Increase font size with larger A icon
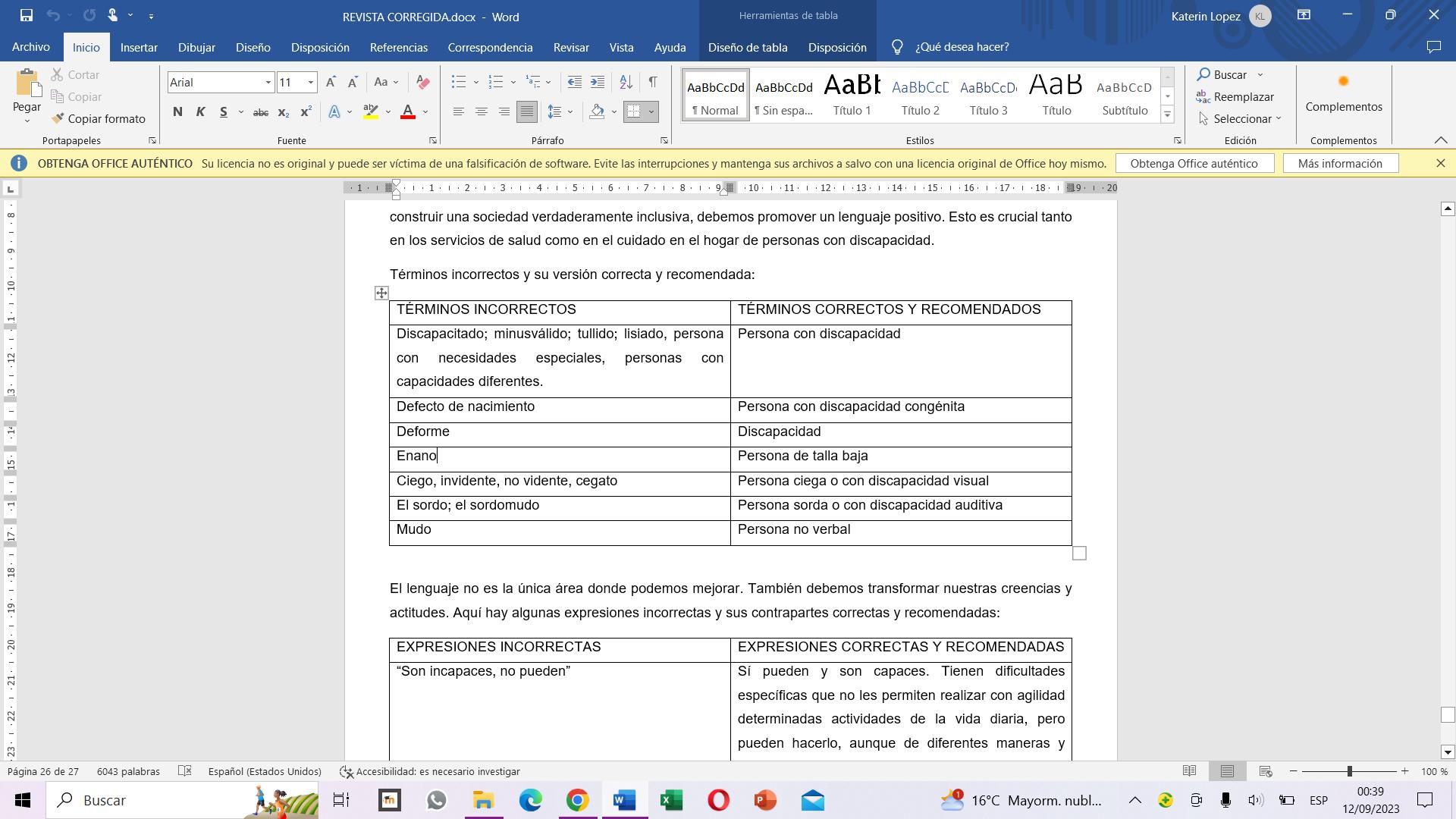The width and height of the screenshot is (1456, 819). pos(331,82)
